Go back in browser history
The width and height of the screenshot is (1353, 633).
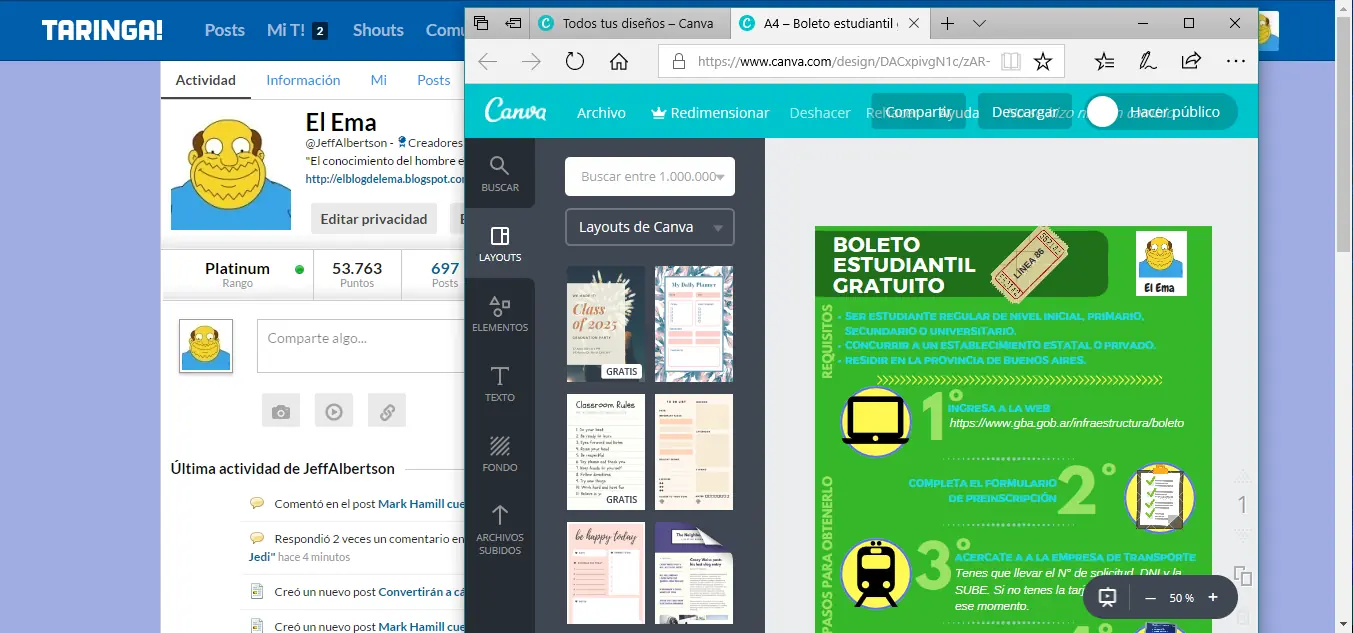487,62
